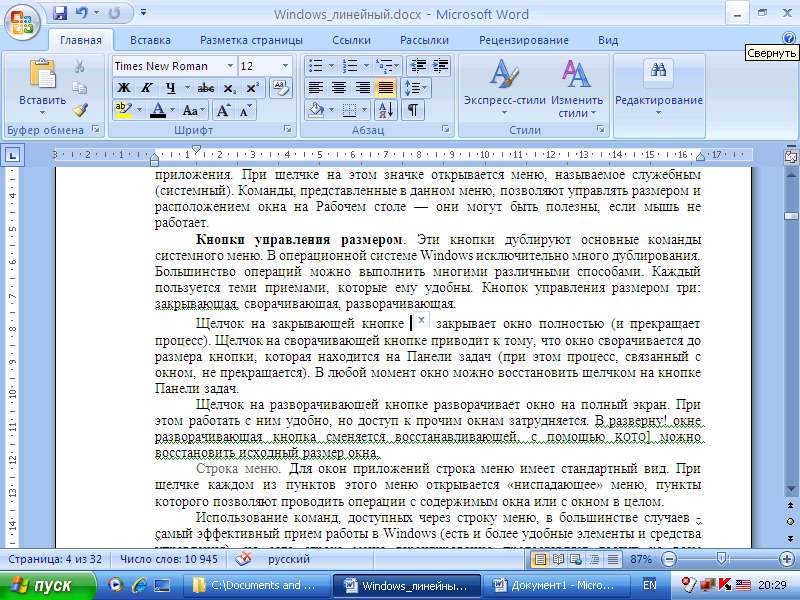Viewport: 800px width, 600px height.
Task: Open the font size 12 dropdown
Action: pyautogui.click(x=285, y=66)
